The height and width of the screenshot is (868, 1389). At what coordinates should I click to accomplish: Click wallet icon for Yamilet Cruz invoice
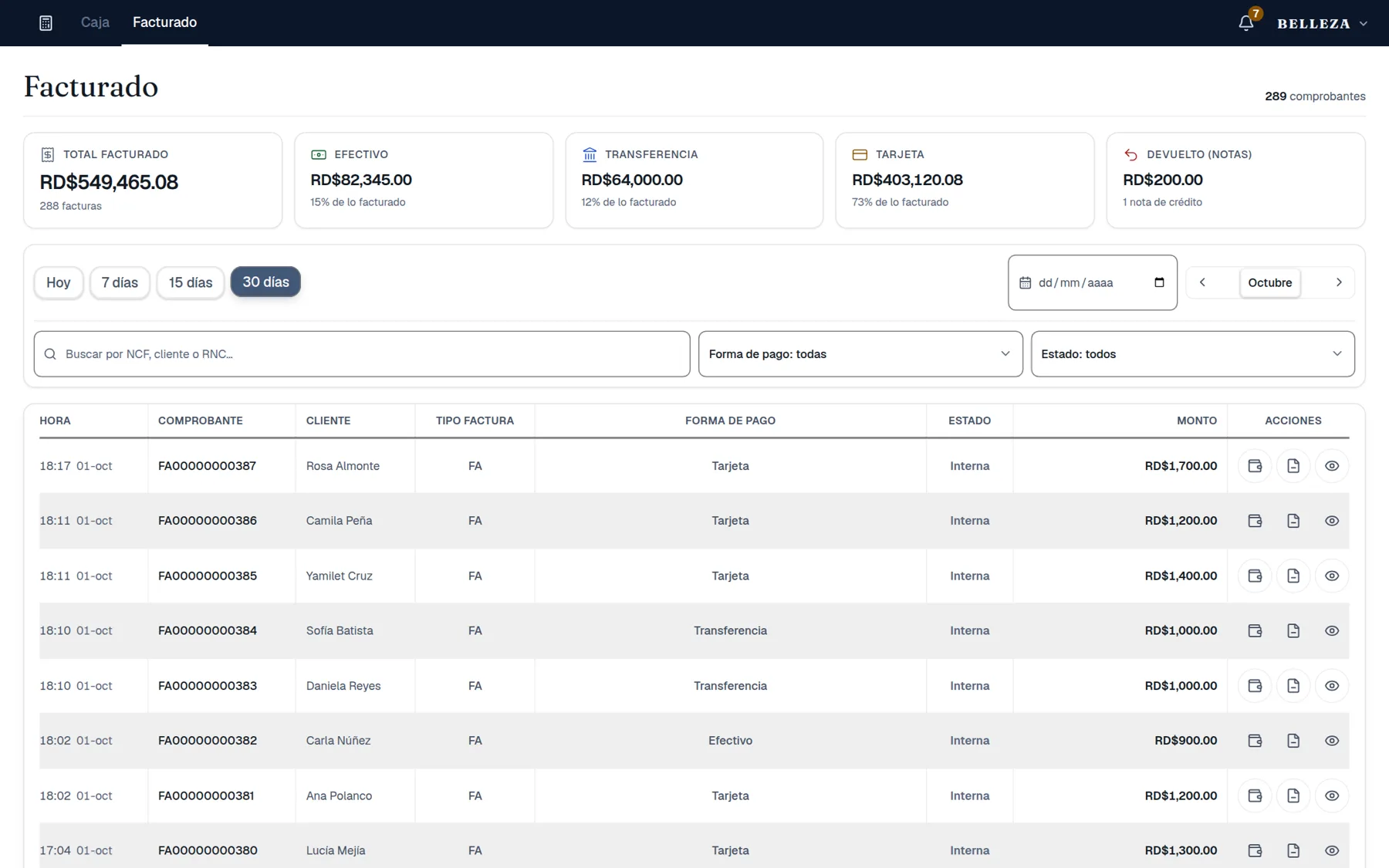pyautogui.click(x=1255, y=576)
